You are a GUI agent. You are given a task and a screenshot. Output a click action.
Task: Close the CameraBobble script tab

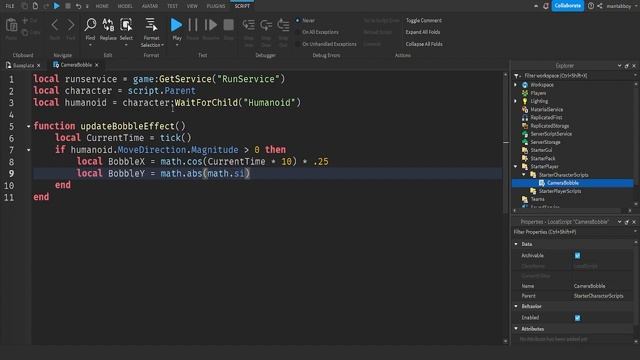tap(96, 65)
